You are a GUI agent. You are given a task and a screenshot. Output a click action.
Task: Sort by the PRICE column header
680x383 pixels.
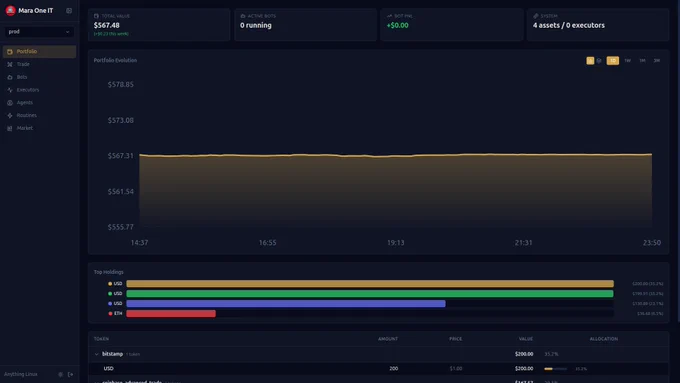pyautogui.click(x=455, y=339)
